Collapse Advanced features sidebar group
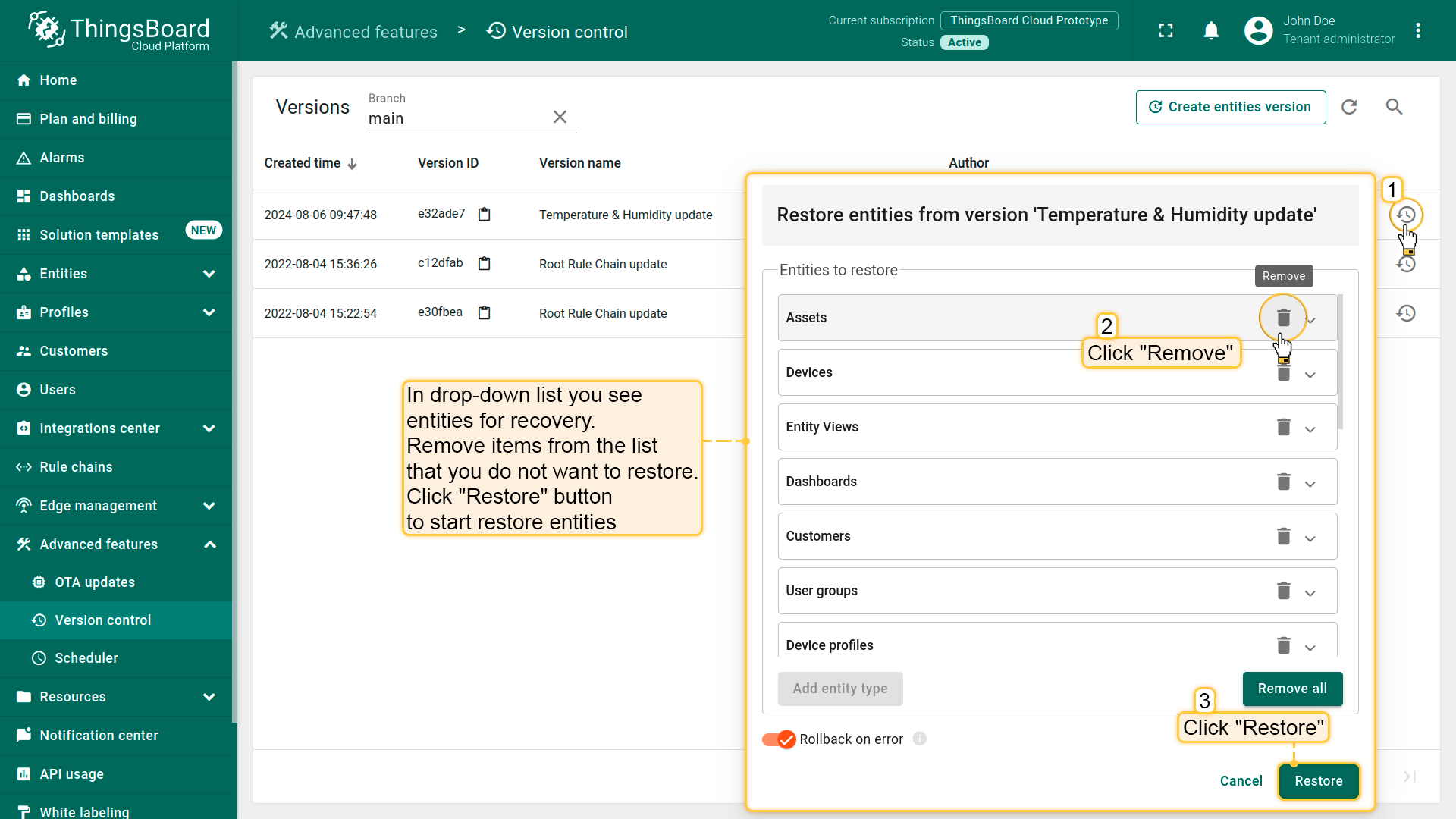Image resolution: width=1456 pixels, height=819 pixels. point(209,544)
